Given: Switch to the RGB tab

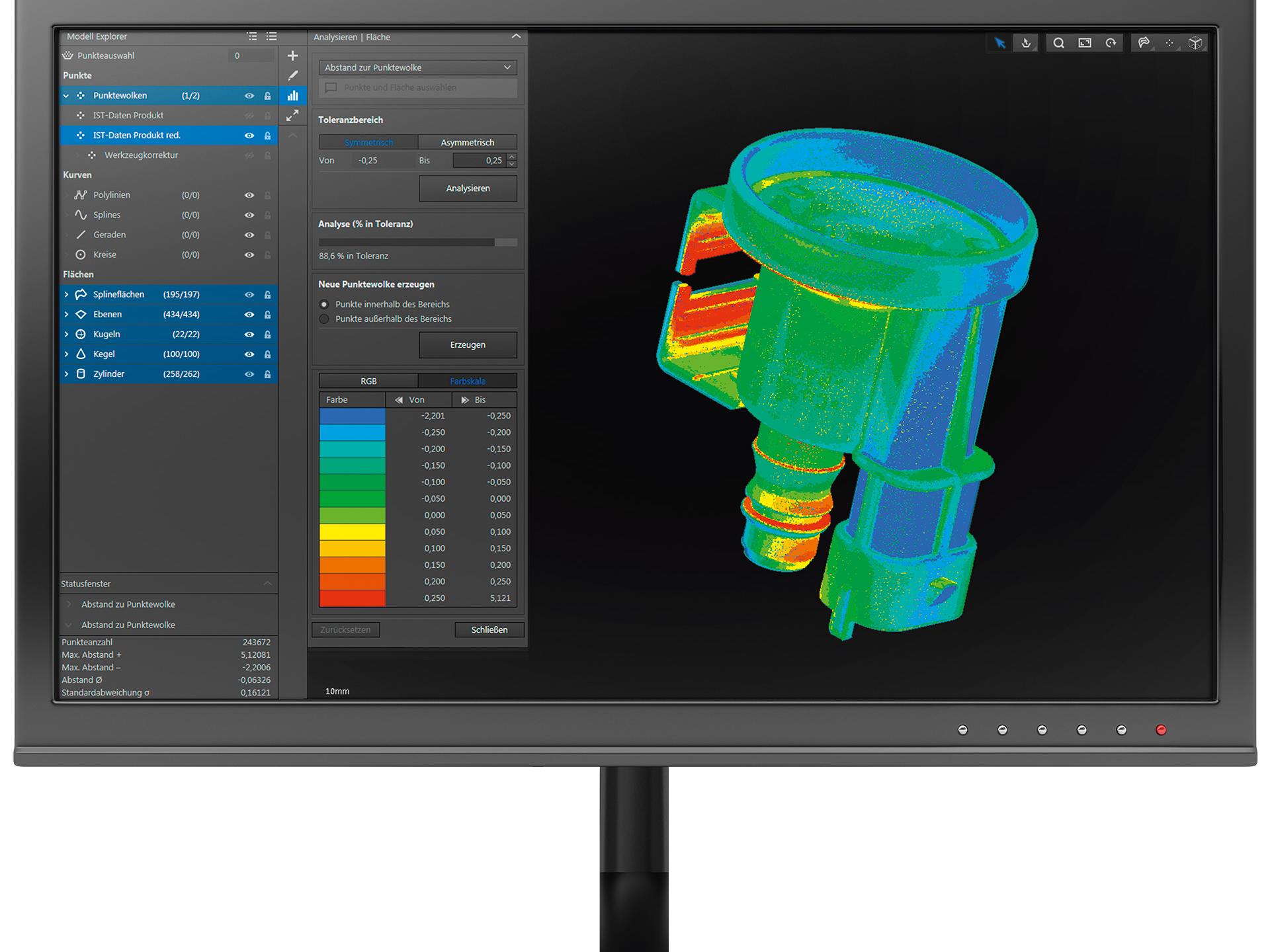Looking at the screenshot, I should point(368,381).
